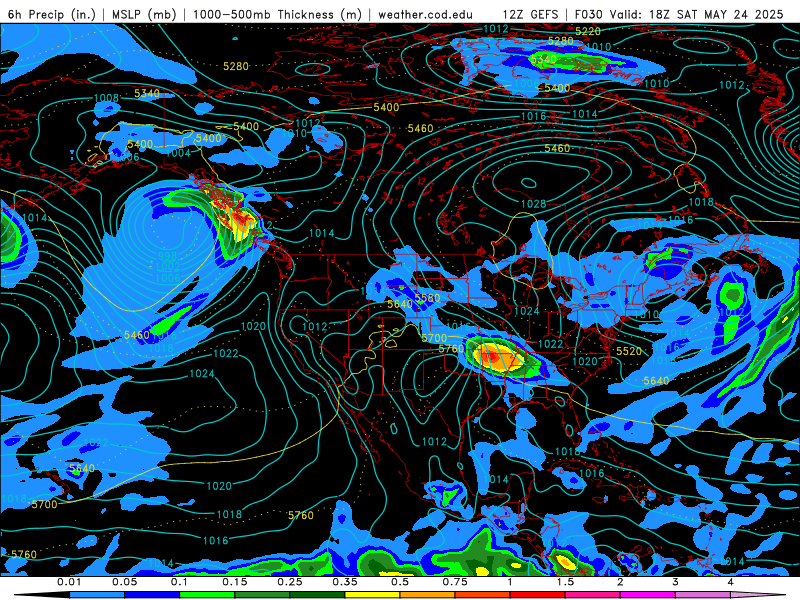The width and height of the screenshot is (800, 600).
Task: Click the weather.cod.edu source text
Action: 425,14
